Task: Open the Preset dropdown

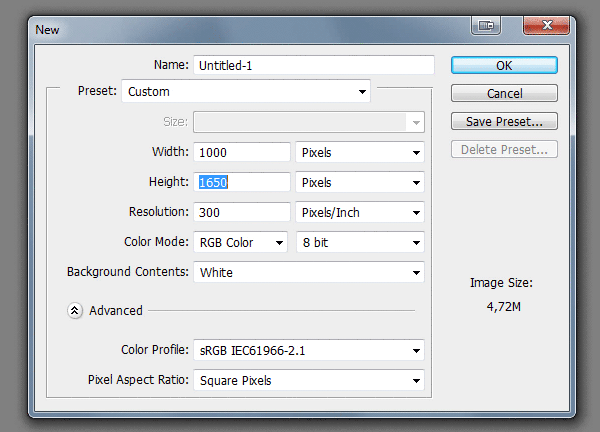Action: (x=246, y=92)
